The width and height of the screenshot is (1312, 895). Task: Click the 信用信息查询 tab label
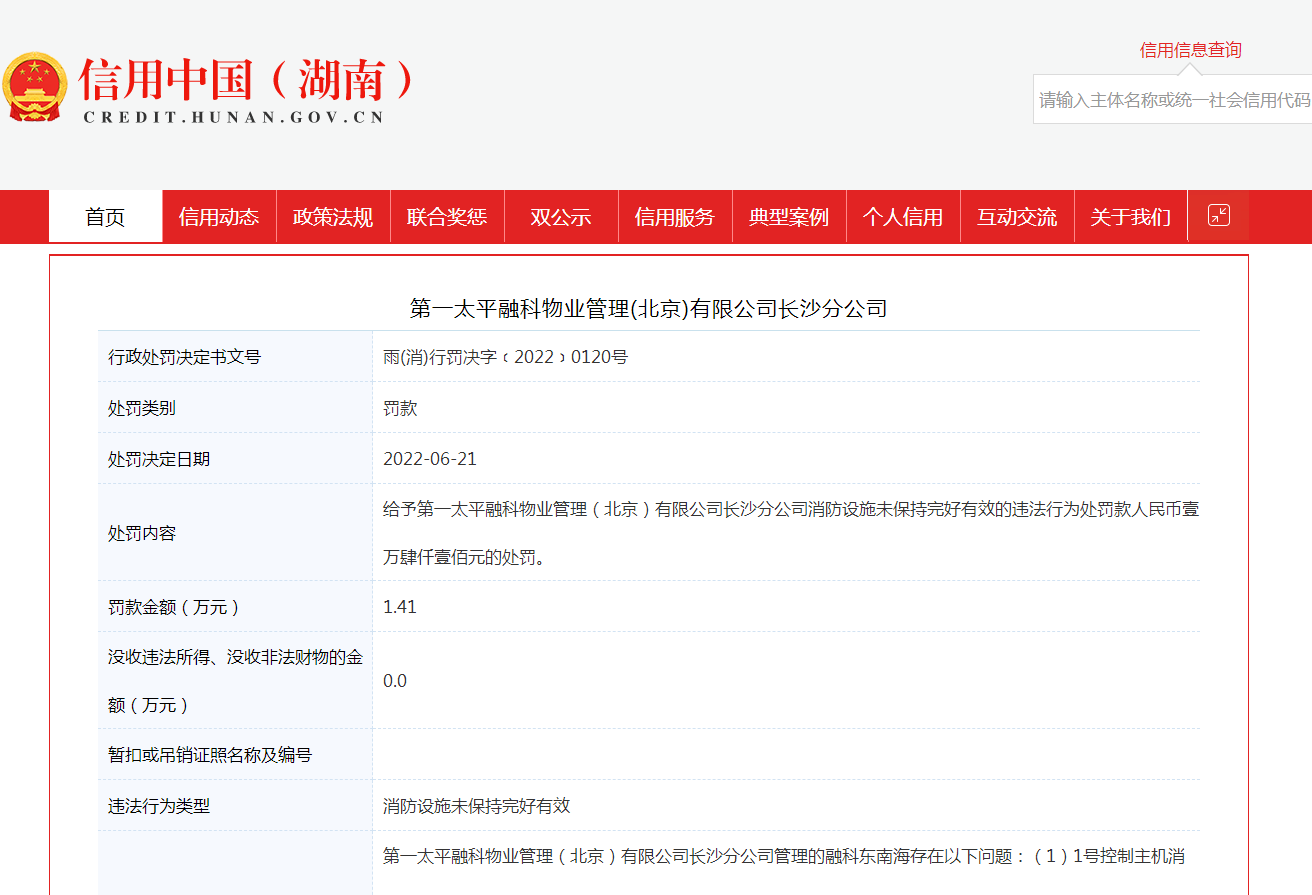tap(1190, 50)
